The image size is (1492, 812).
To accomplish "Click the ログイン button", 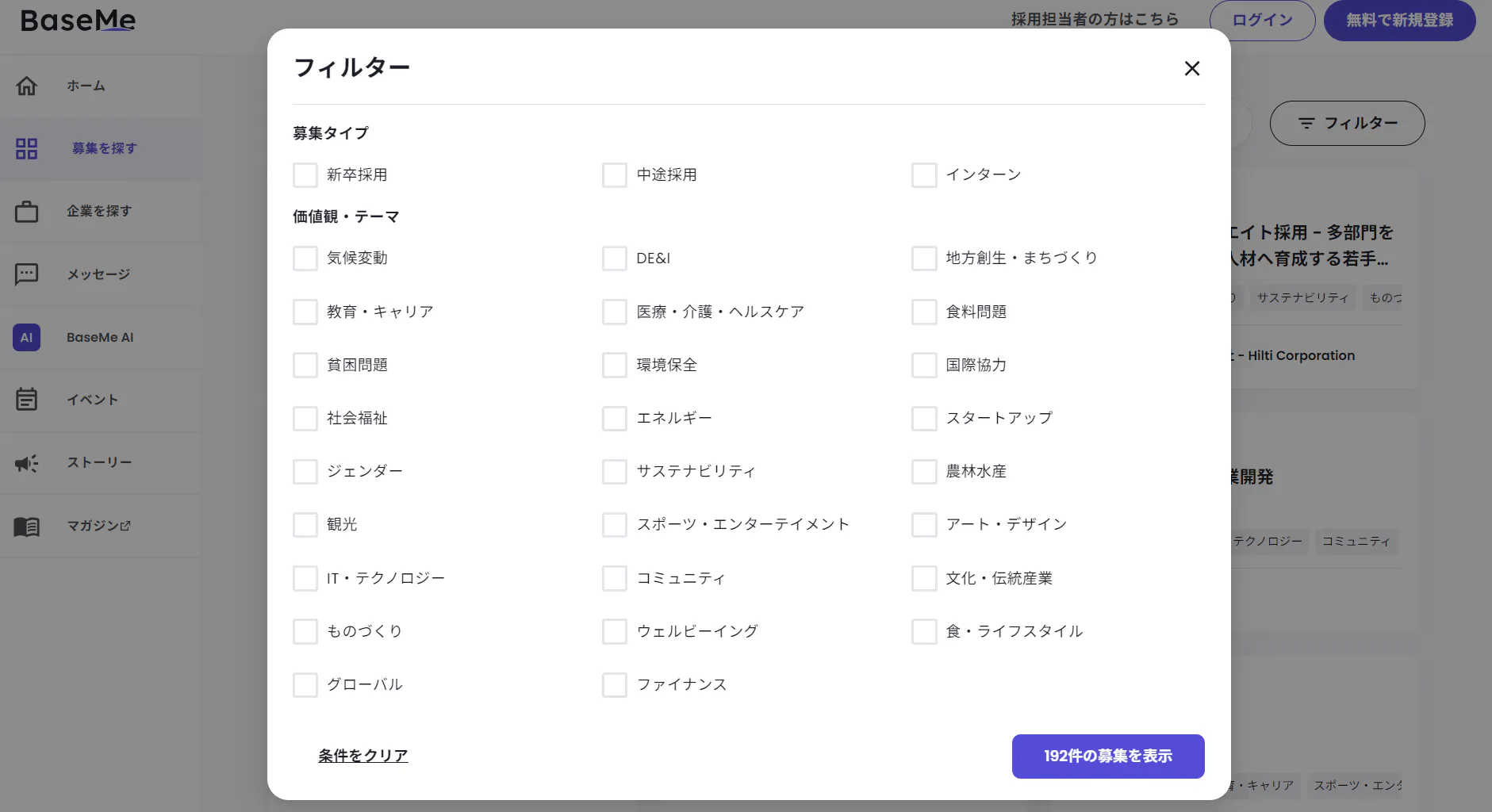I will point(1262,21).
